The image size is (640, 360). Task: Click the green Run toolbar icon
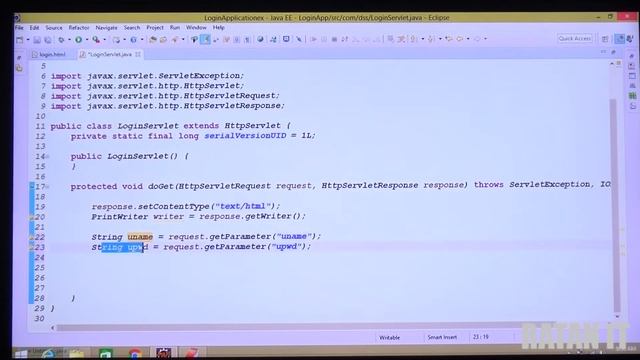78,40
